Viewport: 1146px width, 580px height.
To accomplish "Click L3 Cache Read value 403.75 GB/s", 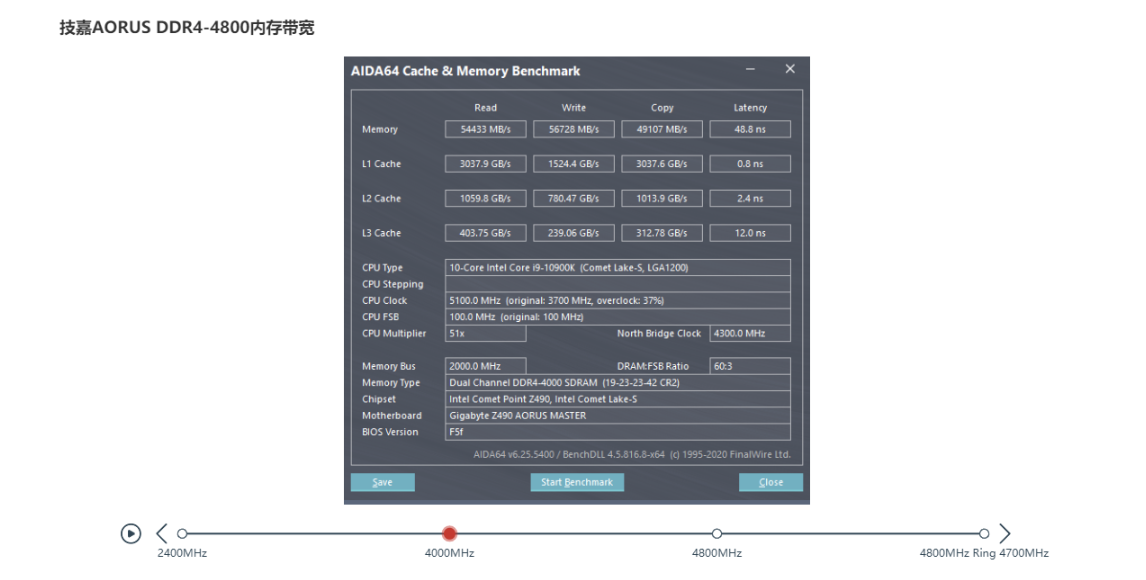I will point(485,233).
